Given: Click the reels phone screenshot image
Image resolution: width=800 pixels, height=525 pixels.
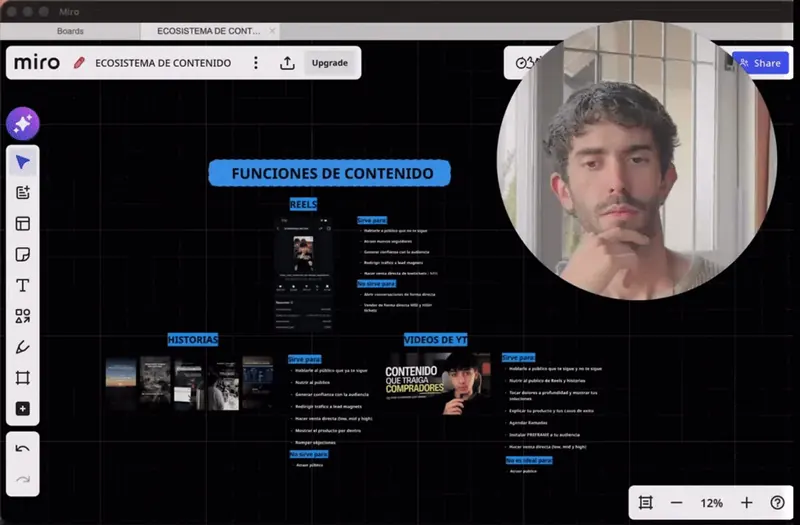Looking at the screenshot, I should [x=304, y=274].
